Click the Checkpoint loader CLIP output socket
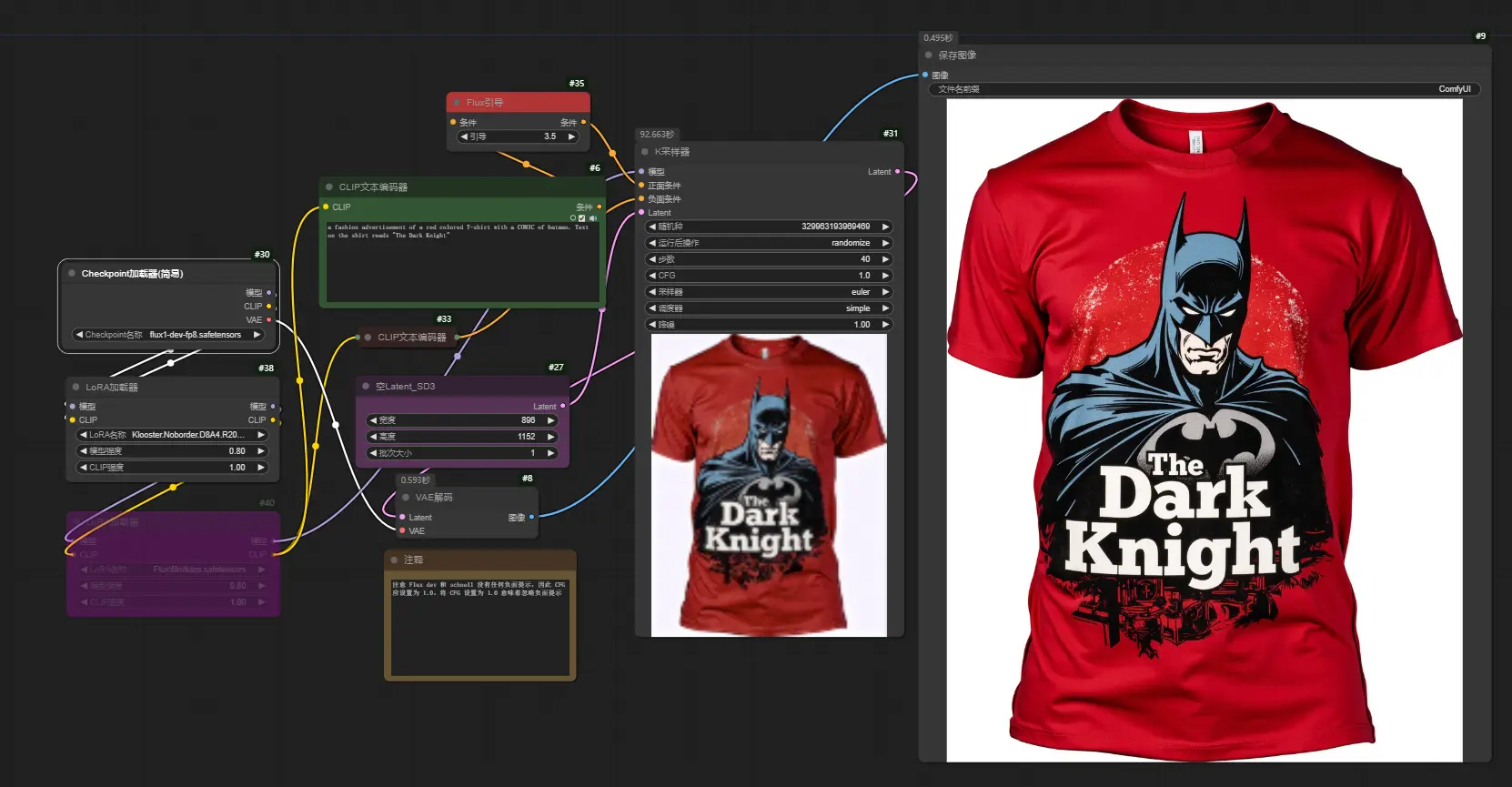Screen dimensions: 1512x787 click(268, 307)
